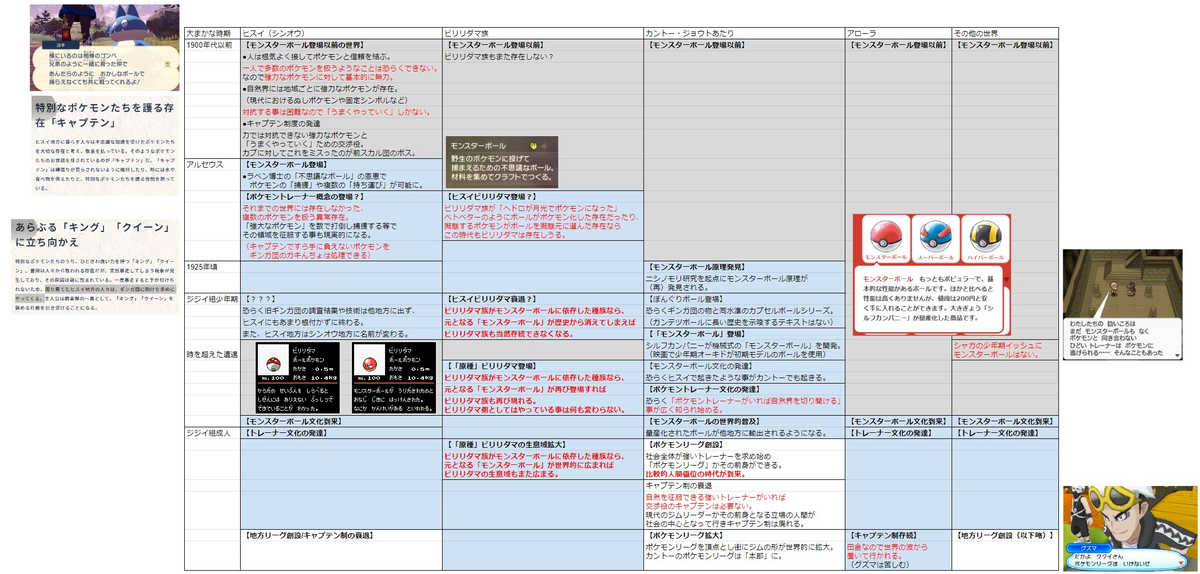Select the その他の世界 column header
Viewport: 1200px width, 574px height.
1004,34
